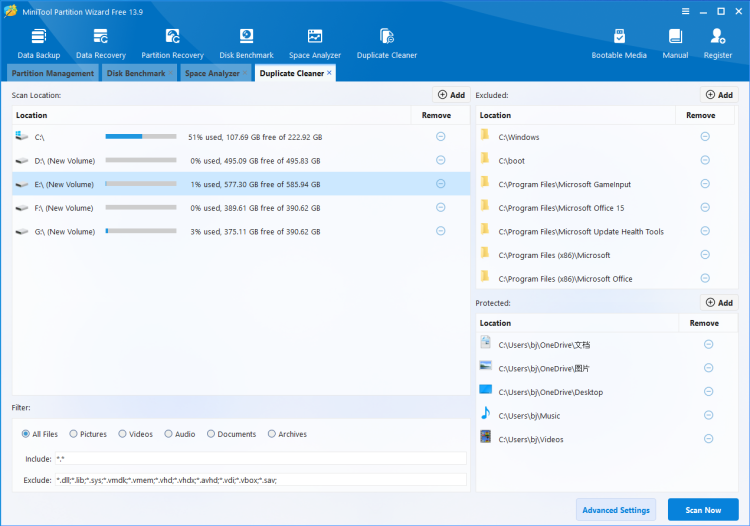Add a new protected location
This screenshot has width=750, height=526.
pos(719,303)
